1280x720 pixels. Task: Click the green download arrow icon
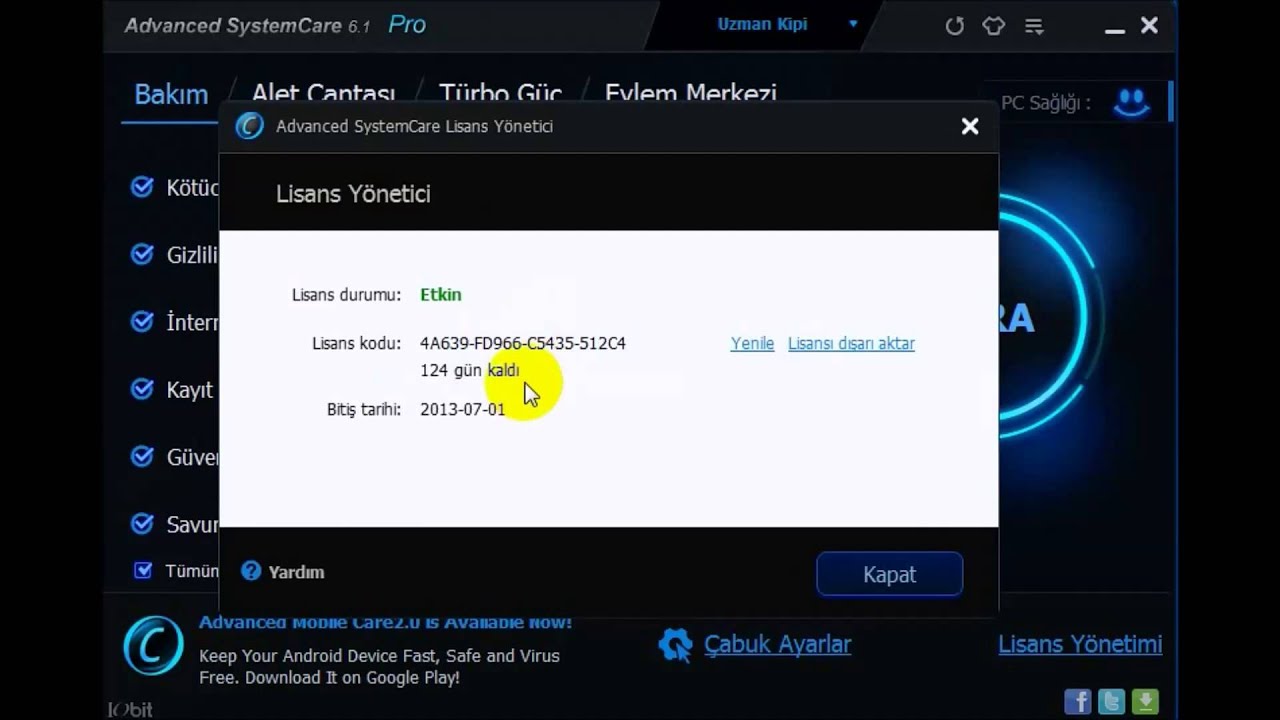click(x=1145, y=701)
